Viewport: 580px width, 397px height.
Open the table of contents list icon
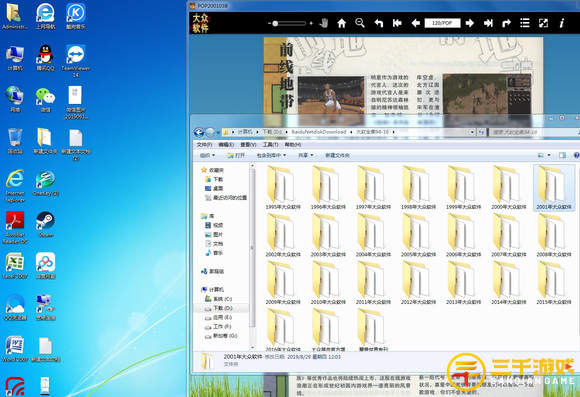[x=525, y=23]
